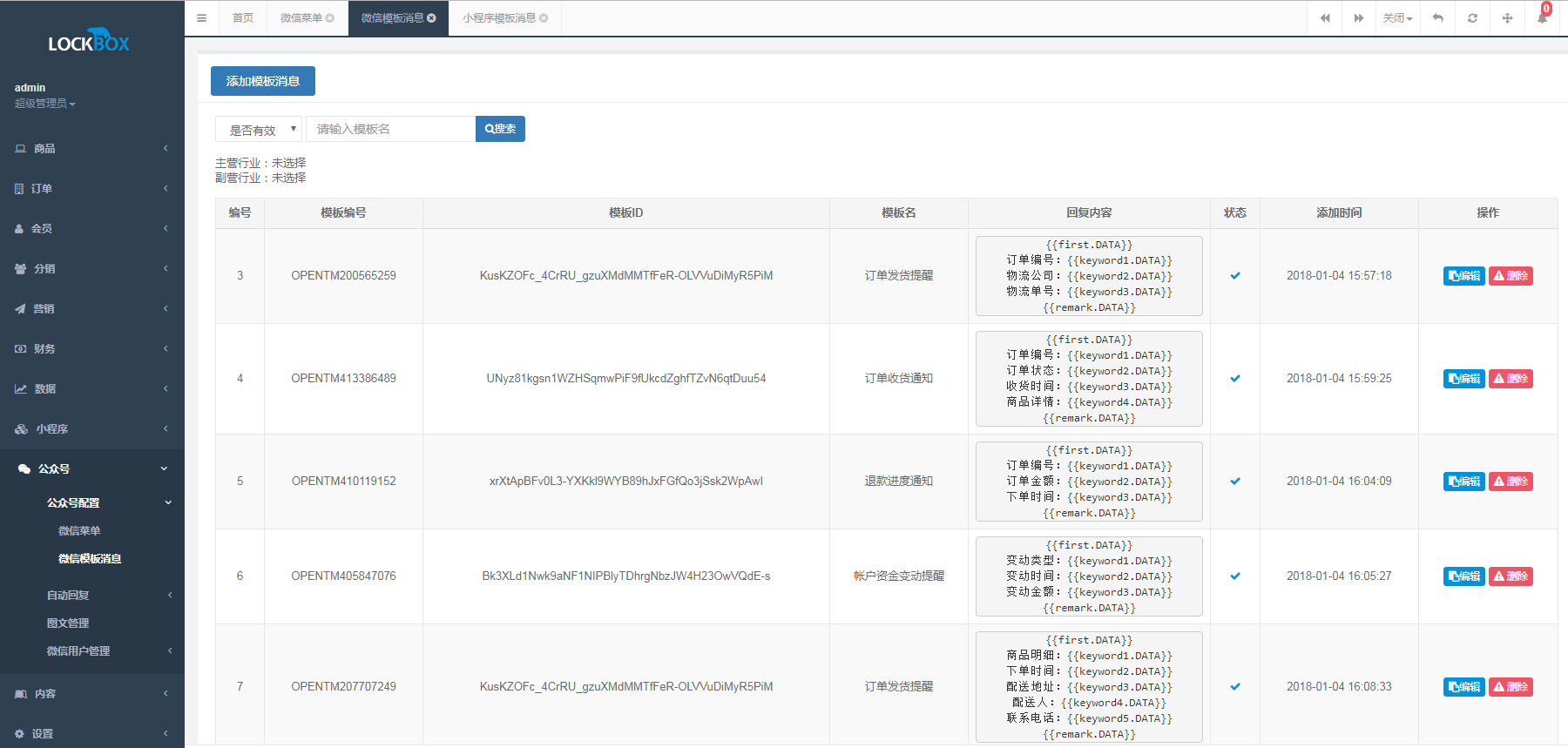Click the 小程序 sidebar icon

[21, 429]
